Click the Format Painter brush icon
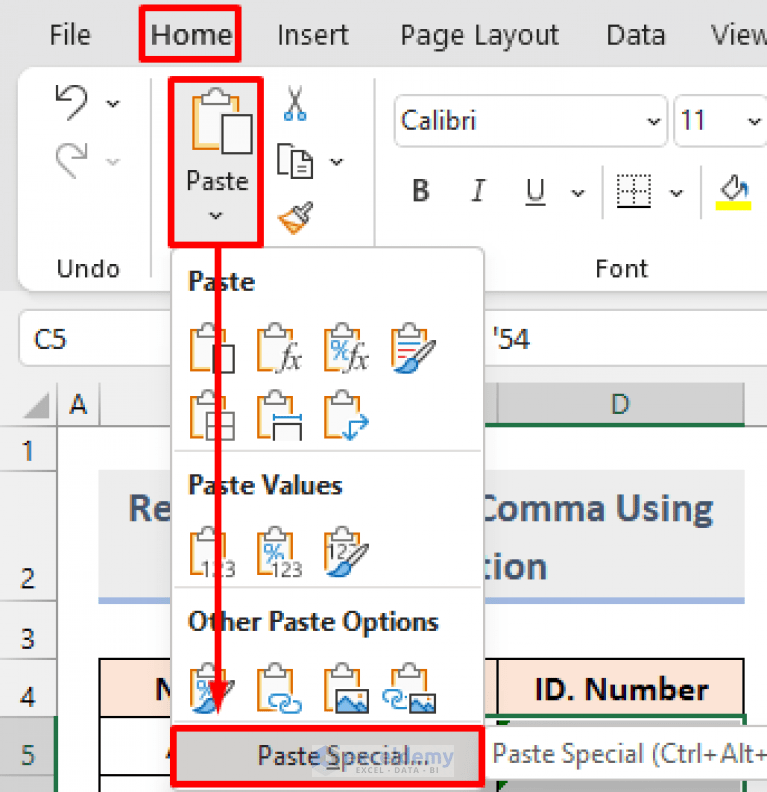Image resolution: width=767 pixels, height=792 pixels. coord(296,218)
